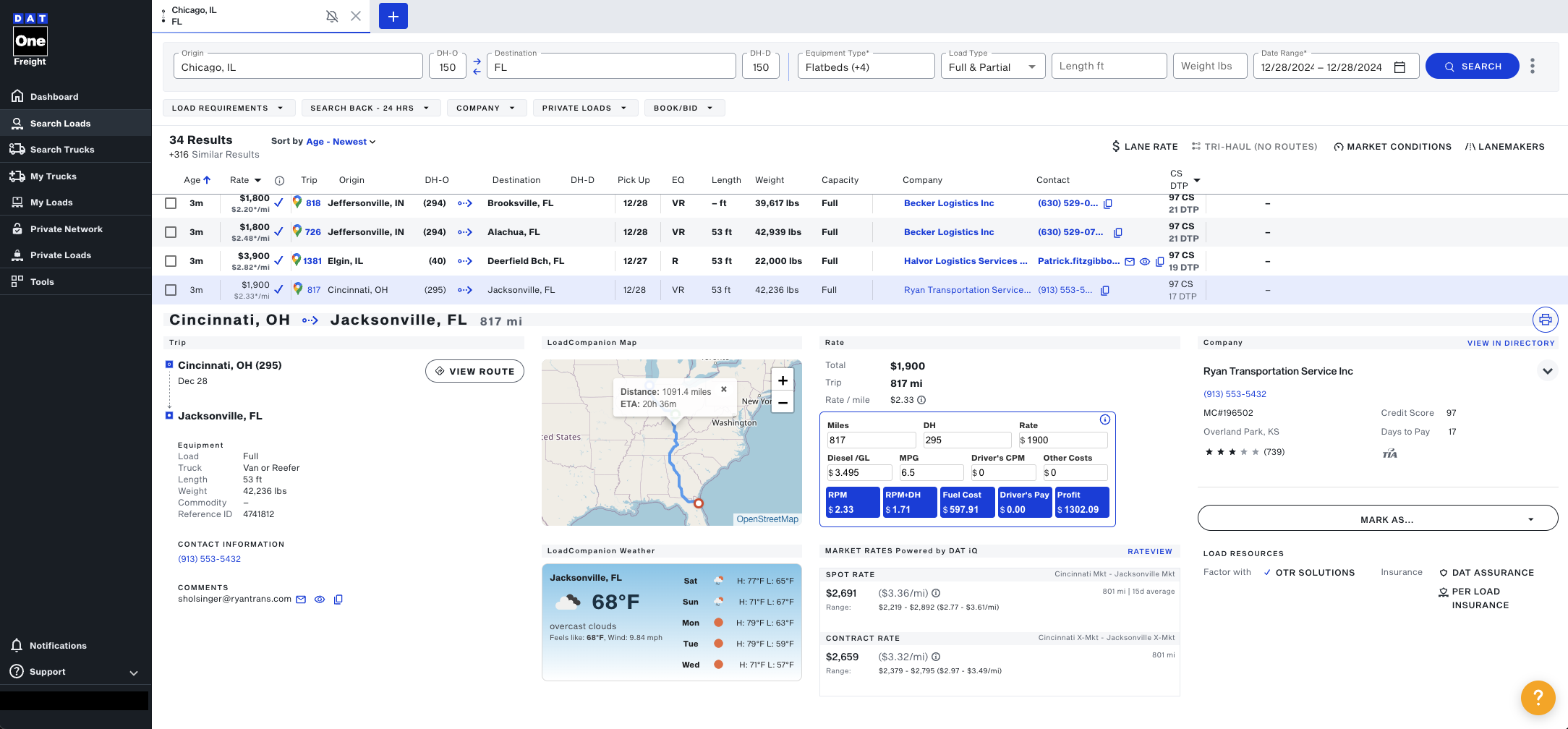Screen dimensions: 1568x729
Task: Expand Ryan Transportation Service Inc details
Action: [x=1547, y=371]
